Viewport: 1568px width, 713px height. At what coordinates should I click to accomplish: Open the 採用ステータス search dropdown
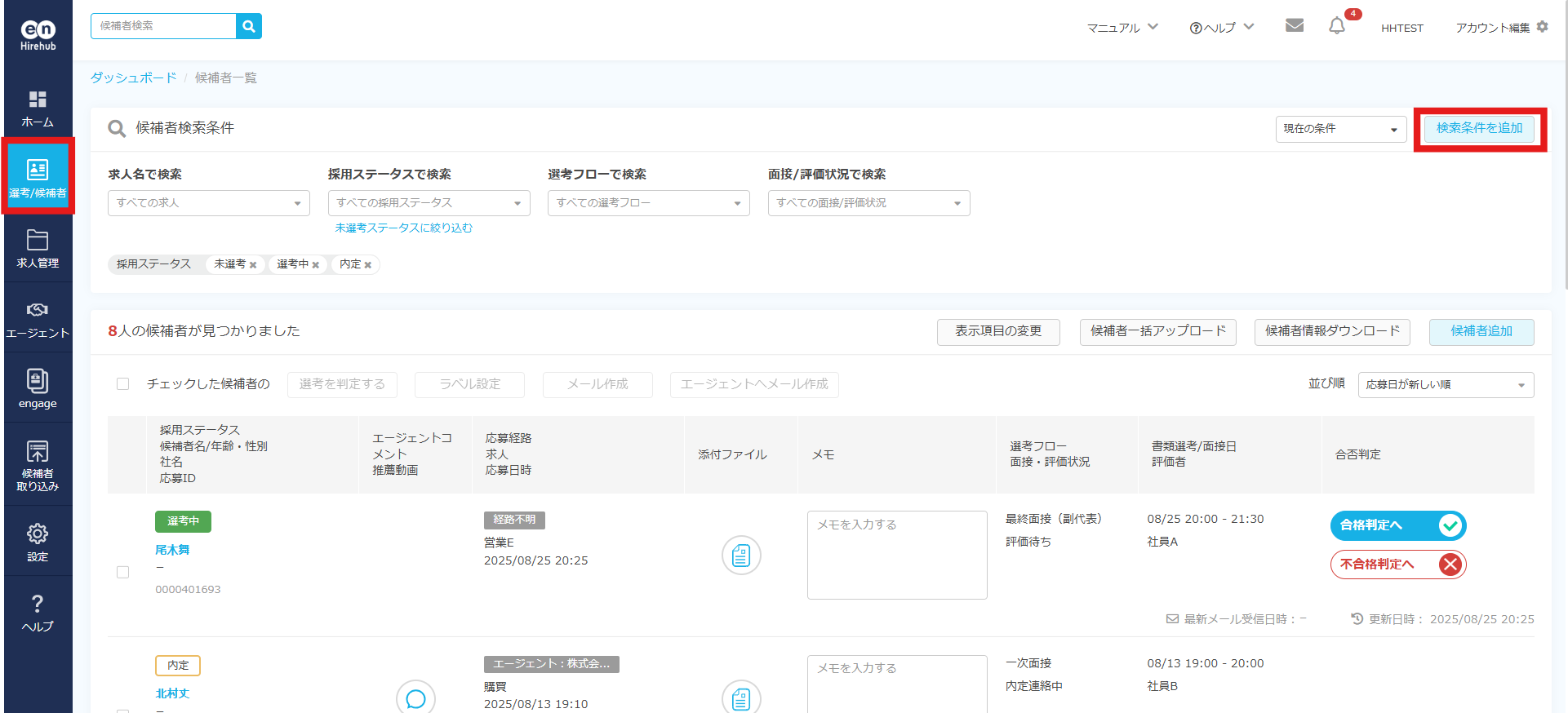coord(429,203)
